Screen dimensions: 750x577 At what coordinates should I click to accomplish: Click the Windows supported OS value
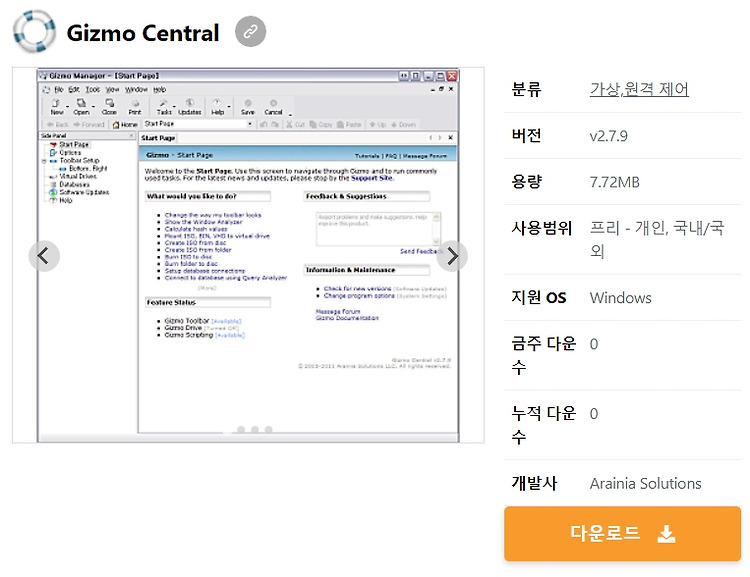[x=620, y=298]
